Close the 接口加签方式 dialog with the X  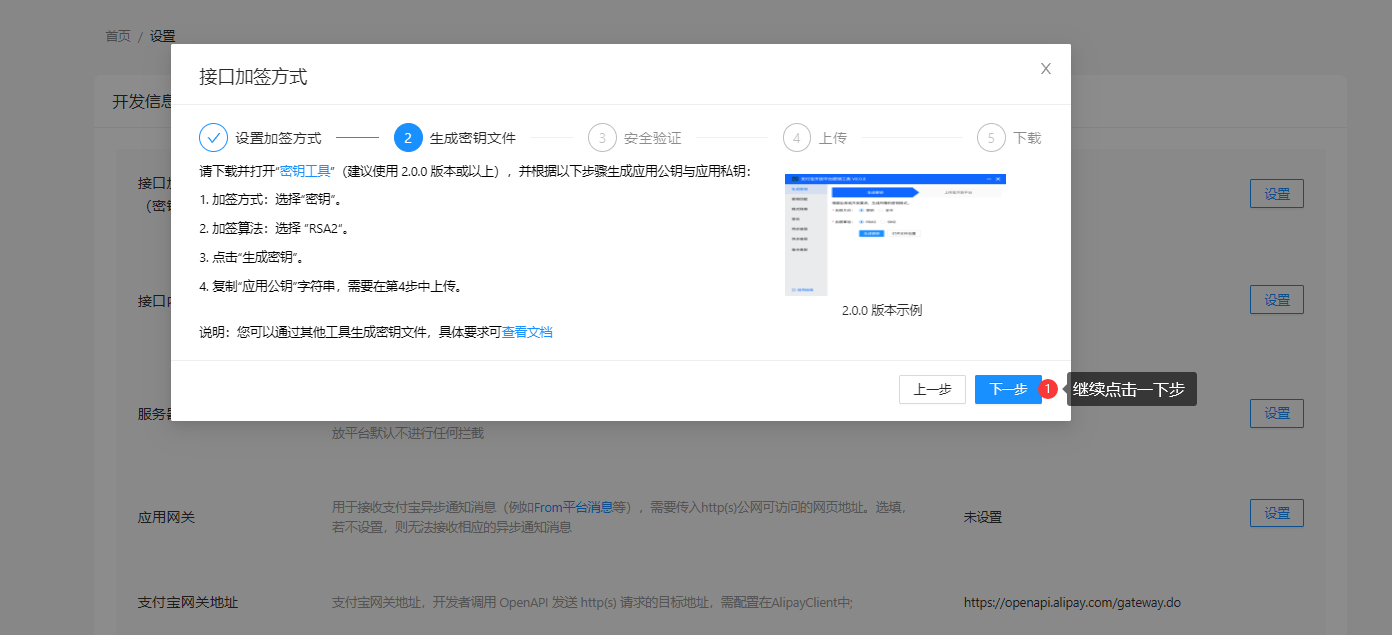1045,69
